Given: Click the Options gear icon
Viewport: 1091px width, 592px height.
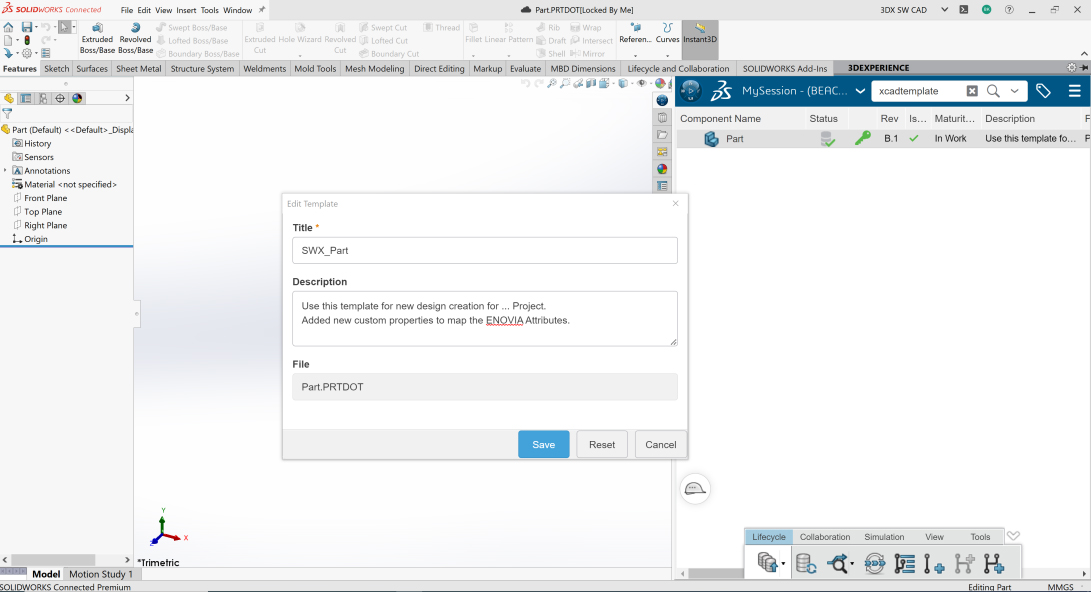Looking at the screenshot, I should [x=27, y=54].
